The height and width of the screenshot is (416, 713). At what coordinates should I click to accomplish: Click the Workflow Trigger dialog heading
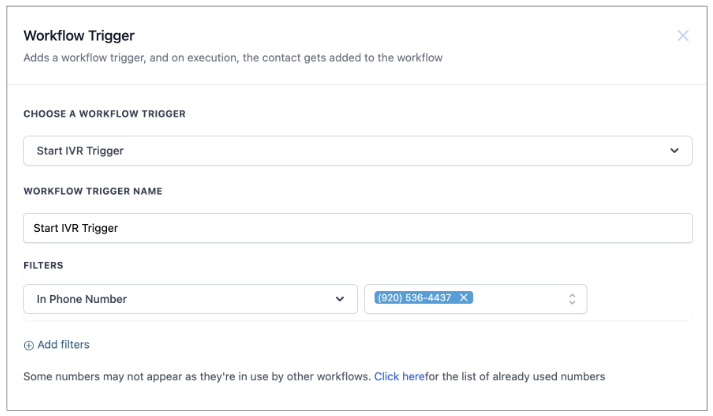point(79,36)
